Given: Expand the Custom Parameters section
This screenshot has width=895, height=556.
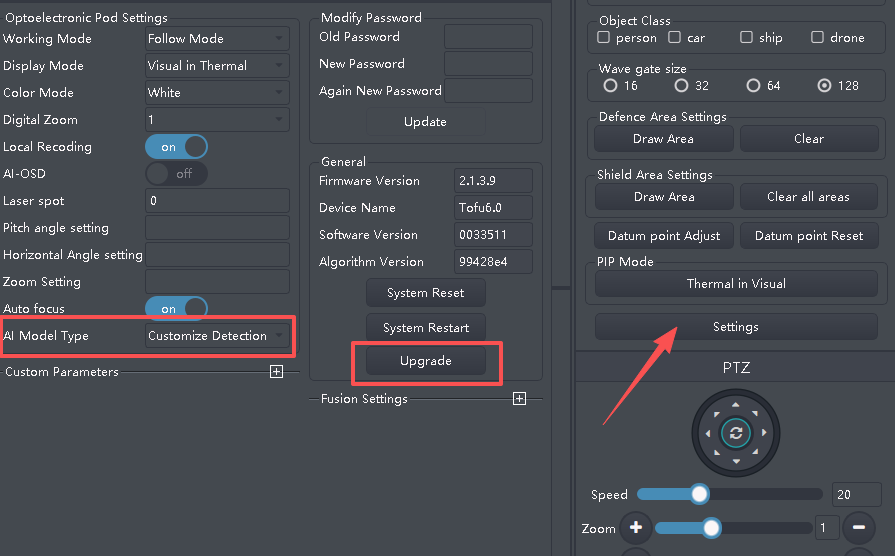Looking at the screenshot, I should click(x=276, y=372).
